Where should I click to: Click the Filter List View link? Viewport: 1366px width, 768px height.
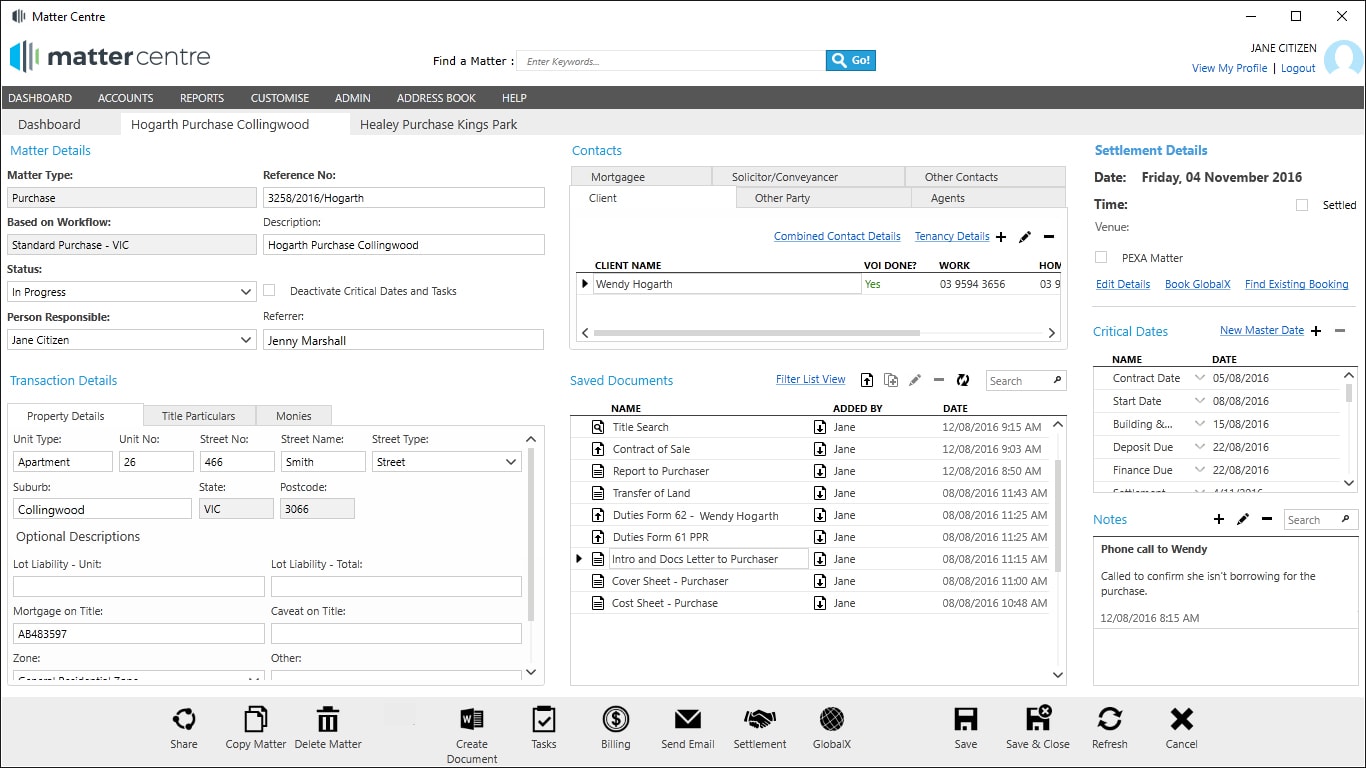[x=811, y=379]
